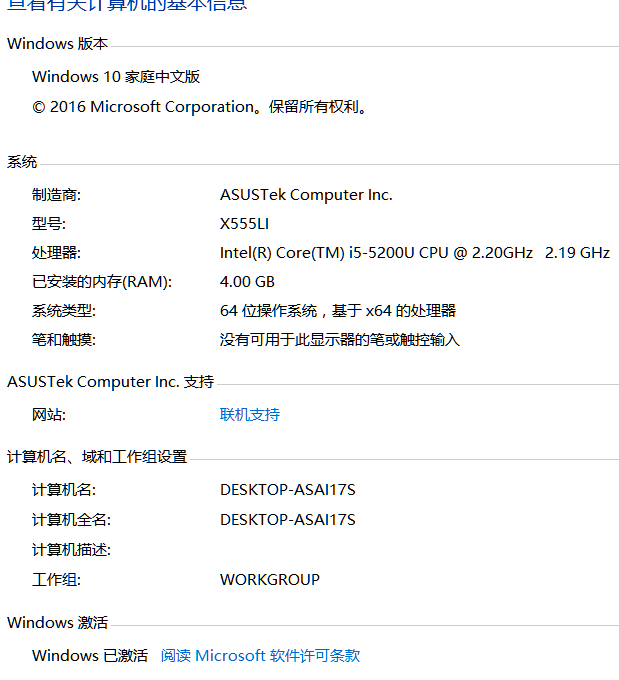Click the 计算机名: label
The height and width of the screenshot is (680, 619).
coord(64,490)
